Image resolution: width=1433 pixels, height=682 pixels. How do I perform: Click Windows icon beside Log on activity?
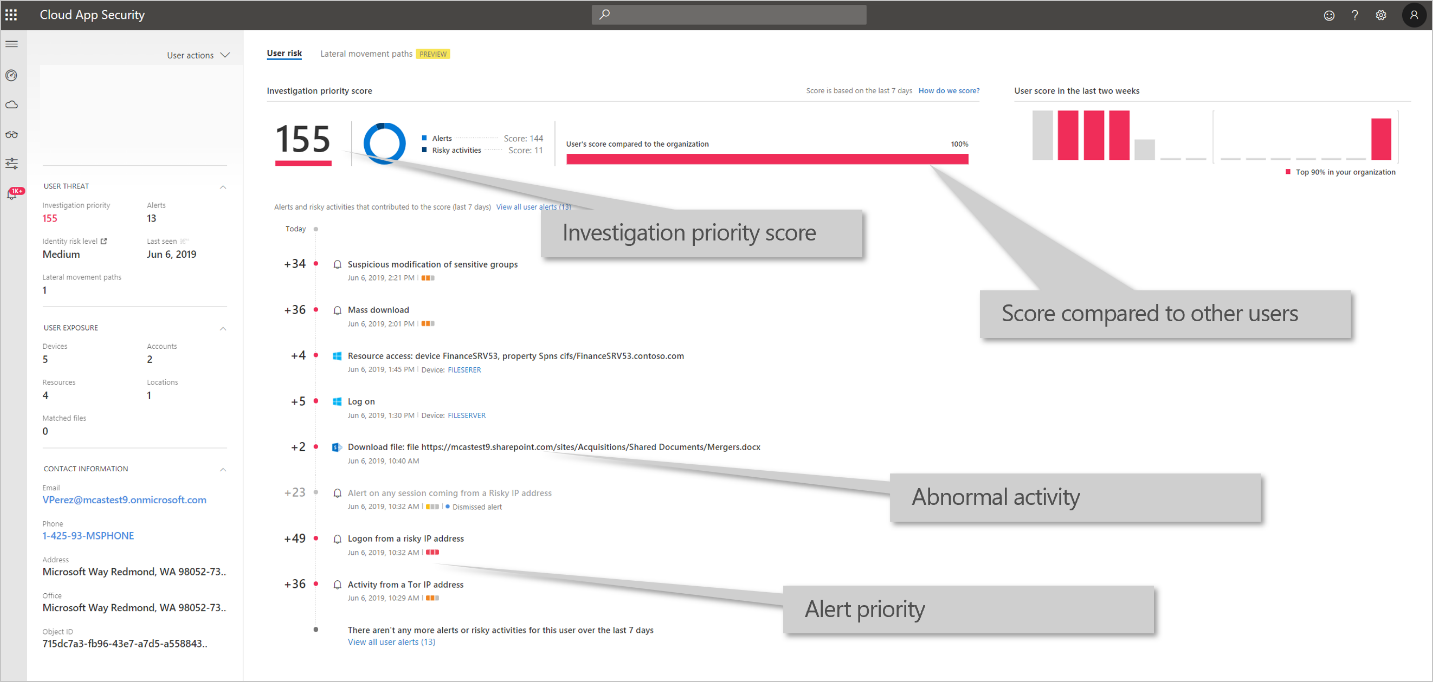[x=337, y=402]
